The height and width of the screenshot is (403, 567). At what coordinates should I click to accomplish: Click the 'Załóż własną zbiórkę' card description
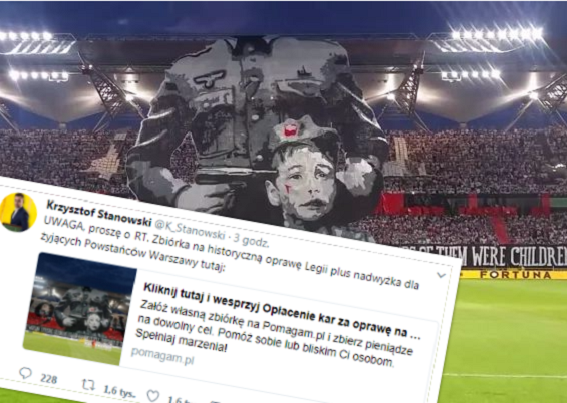275,333
